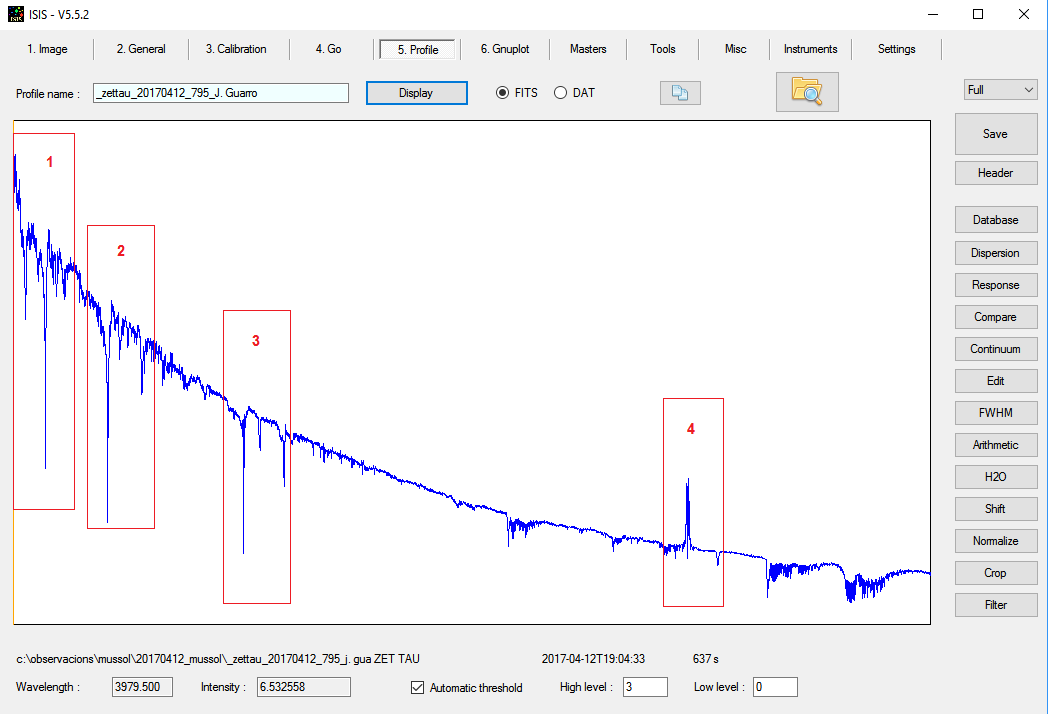Image resolution: width=1048 pixels, height=714 pixels.
Task: Click the ISIS application icon in title bar
Action: click(x=15, y=14)
